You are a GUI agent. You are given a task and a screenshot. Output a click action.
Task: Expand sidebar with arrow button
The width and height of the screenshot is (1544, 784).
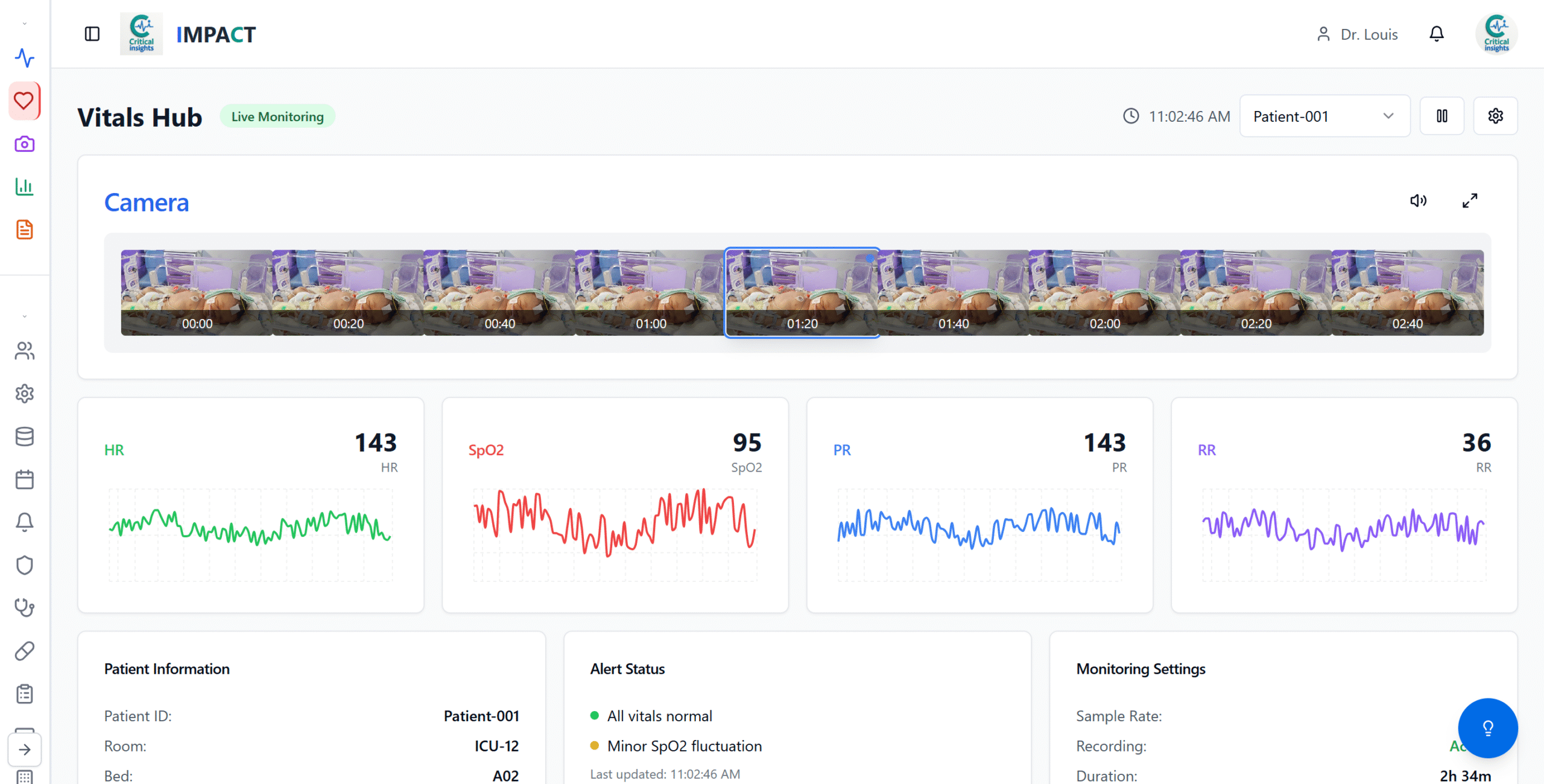[x=25, y=750]
